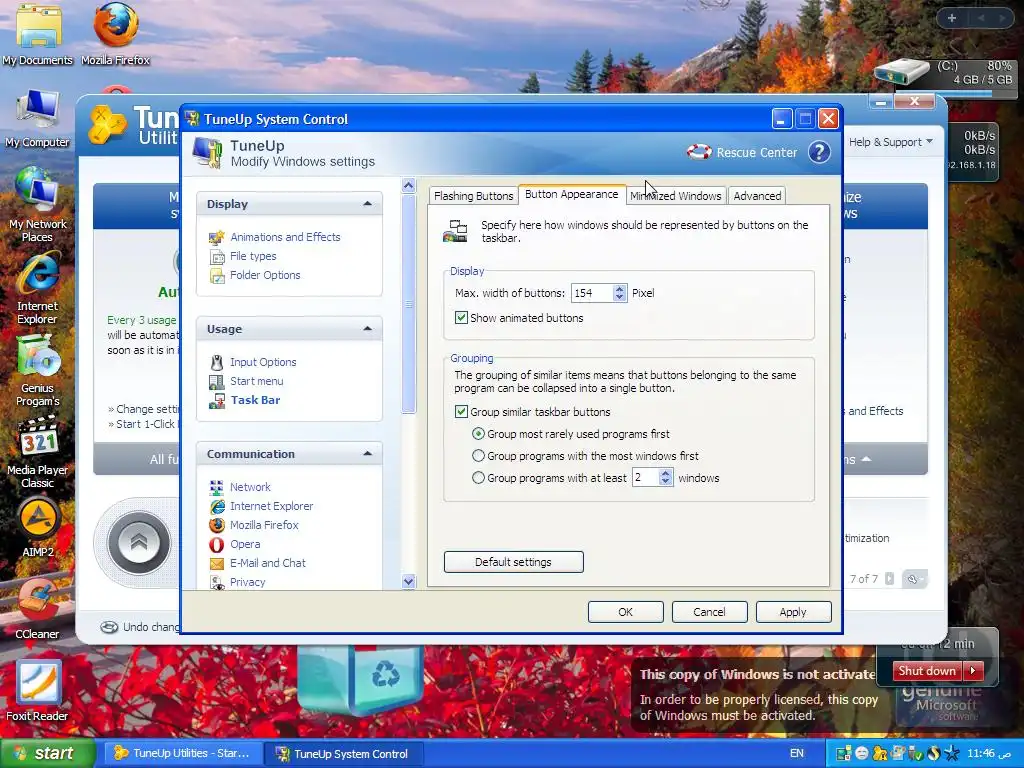Decrease max width of buttons spinner
This screenshot has width=1024, height=768.
tap(619, 297)
